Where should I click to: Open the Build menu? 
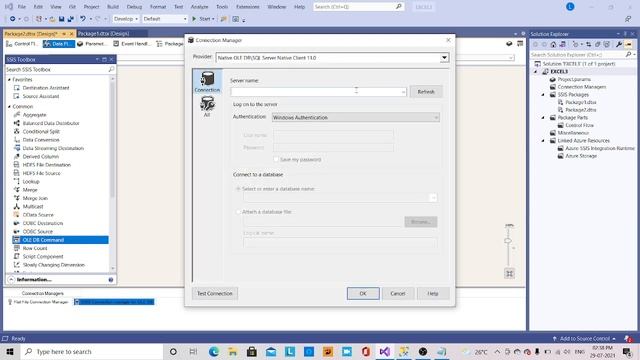coord(113,7)
